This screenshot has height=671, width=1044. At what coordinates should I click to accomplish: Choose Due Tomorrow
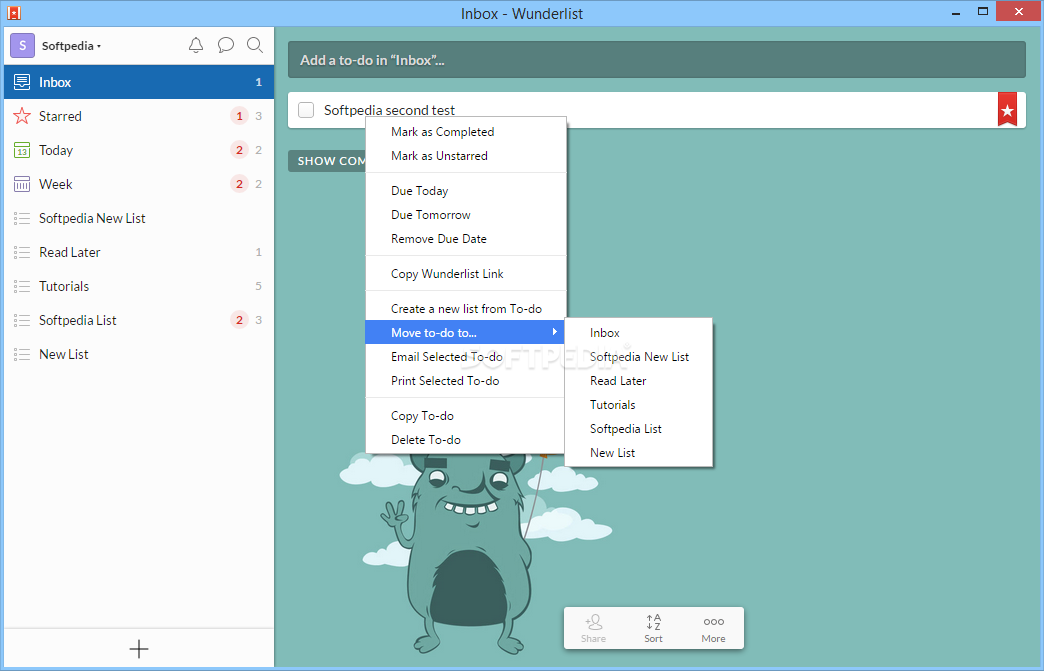466,215
